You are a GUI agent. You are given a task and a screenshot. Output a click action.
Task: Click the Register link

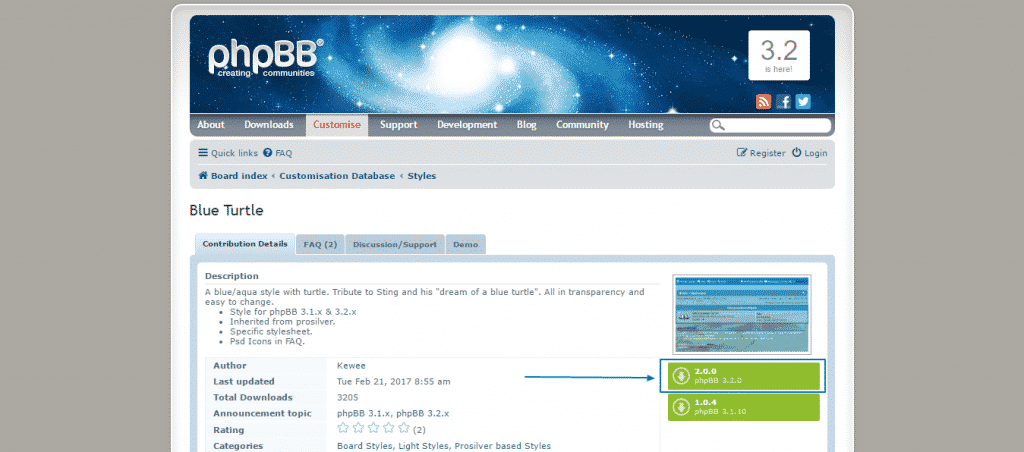pos(761,153)
